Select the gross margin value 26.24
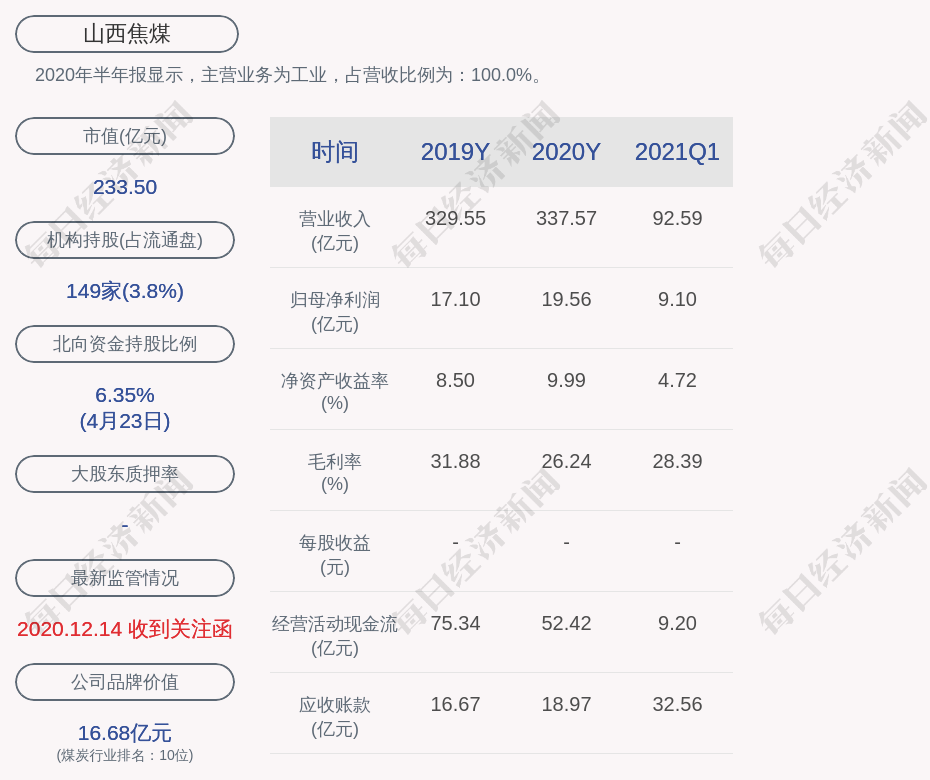 point(566,461)
